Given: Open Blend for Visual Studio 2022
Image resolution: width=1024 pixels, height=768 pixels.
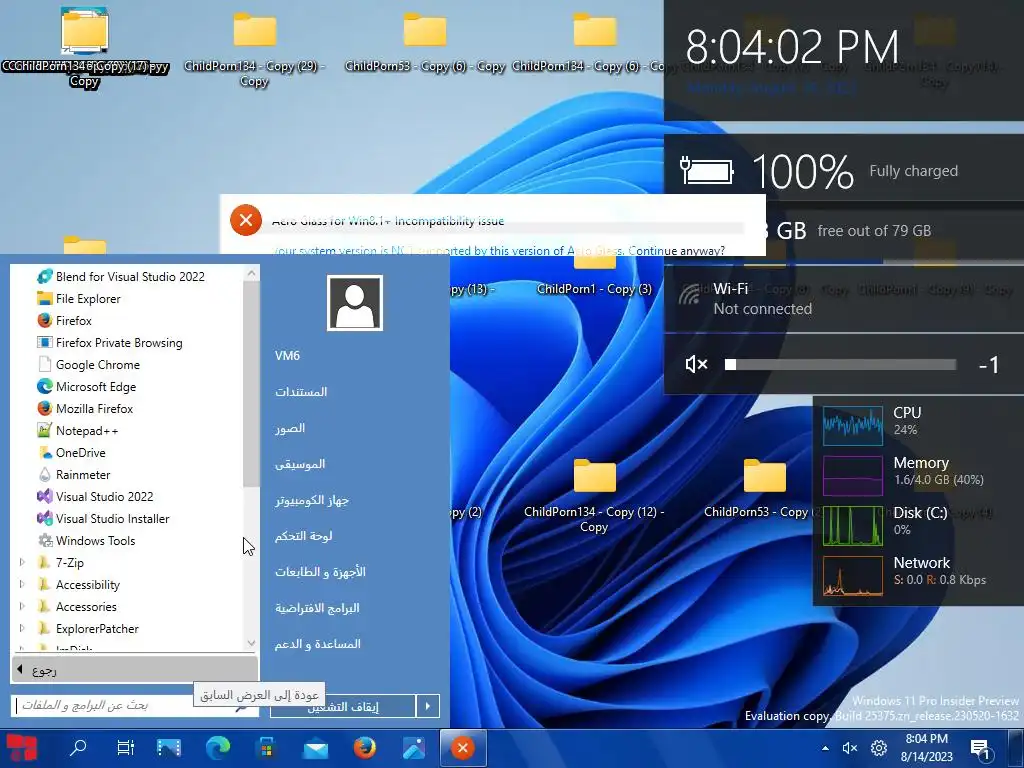Looking at the screenshot, I should 121,276.
